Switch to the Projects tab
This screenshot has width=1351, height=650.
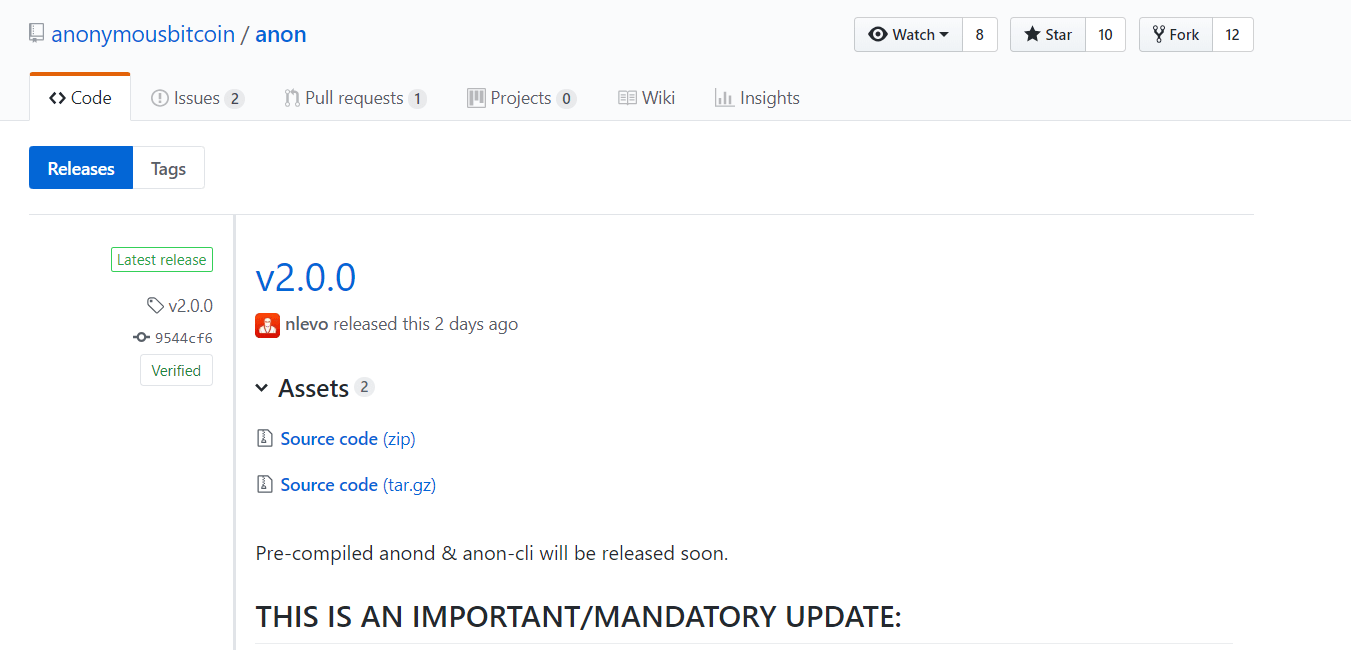520,98
